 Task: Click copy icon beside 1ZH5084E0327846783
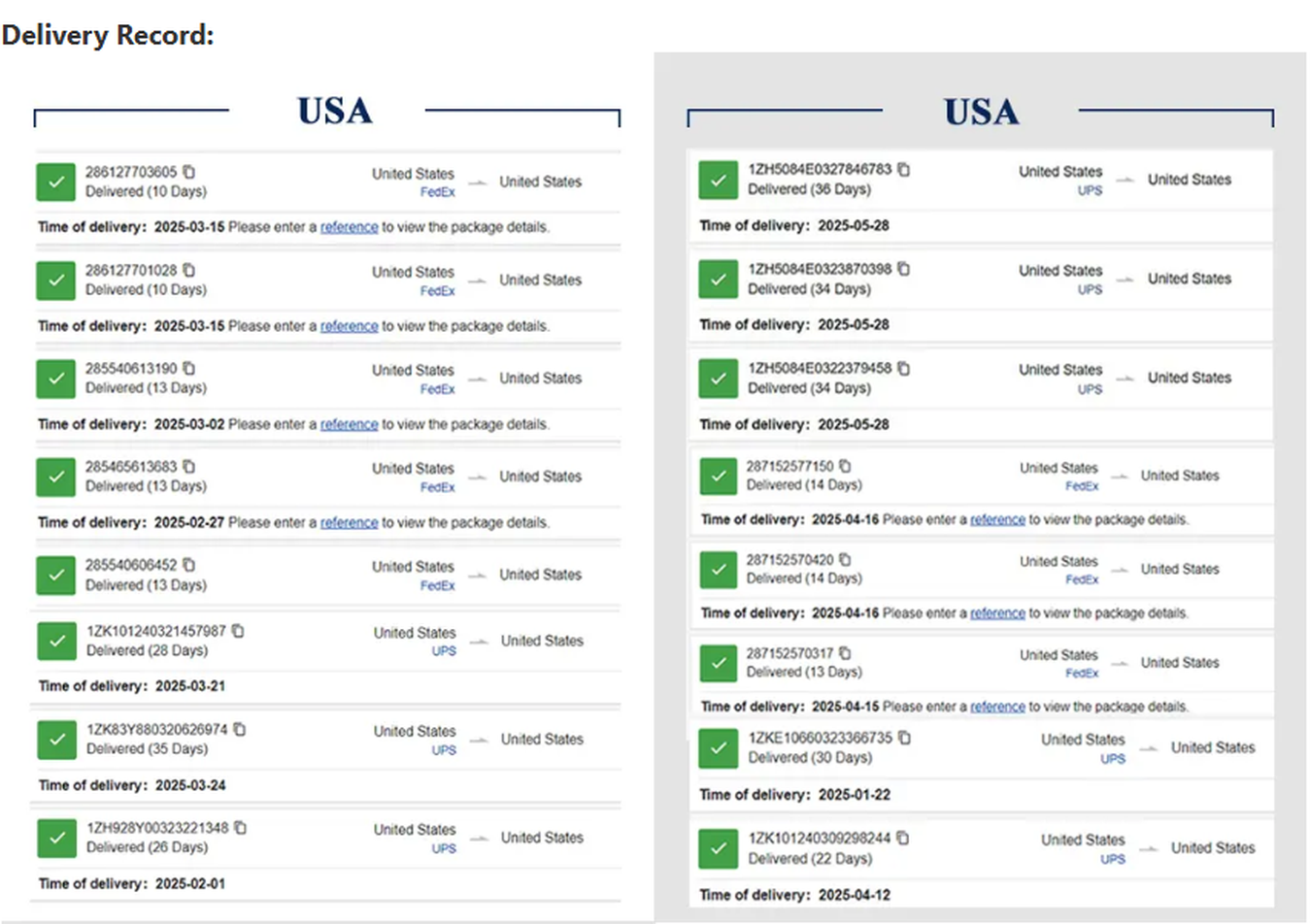[x=904, y=169]
